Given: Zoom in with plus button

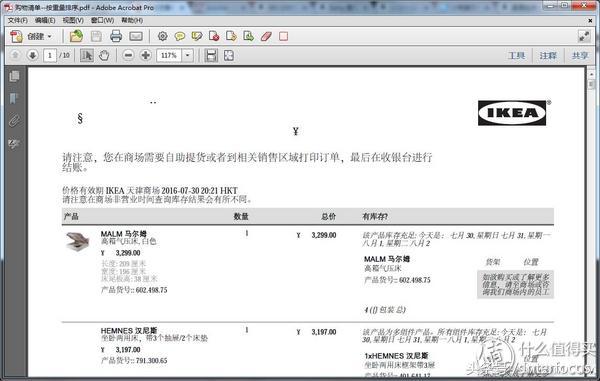Looking at the screenshot, I should pyautogui.click(x=145, y=55).
